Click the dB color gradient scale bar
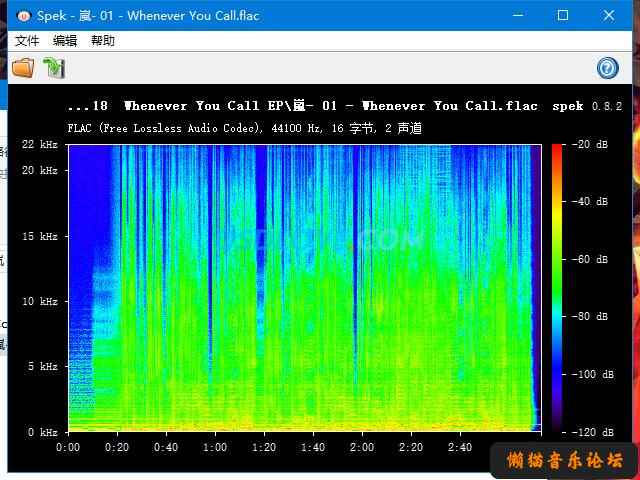This screenshot has width=640, height=480. click(x=557, y=288)
